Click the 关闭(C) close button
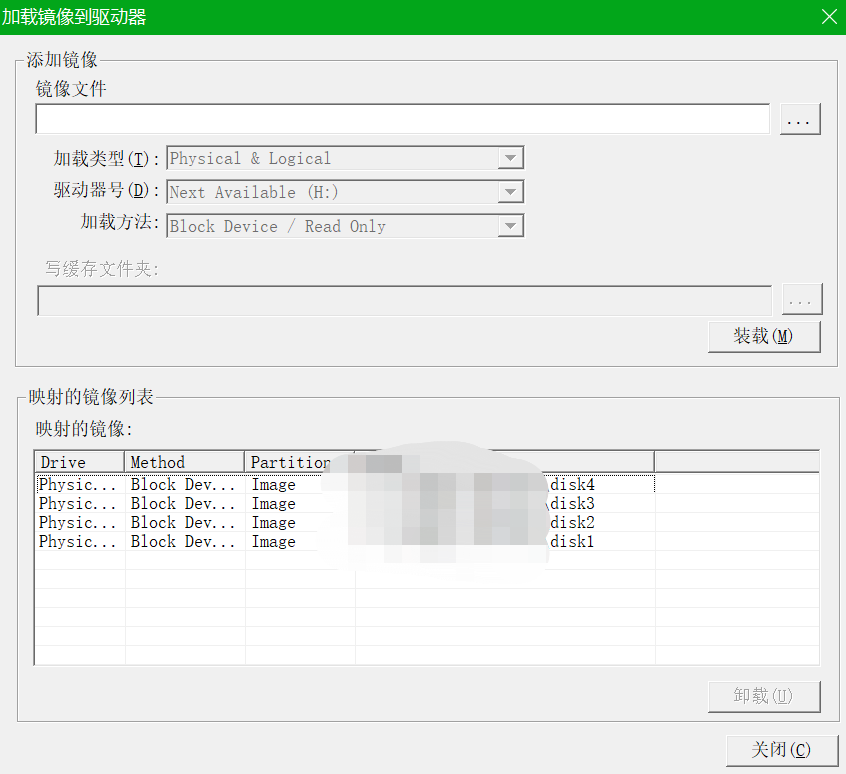846x774 pixels. (782, 750)
